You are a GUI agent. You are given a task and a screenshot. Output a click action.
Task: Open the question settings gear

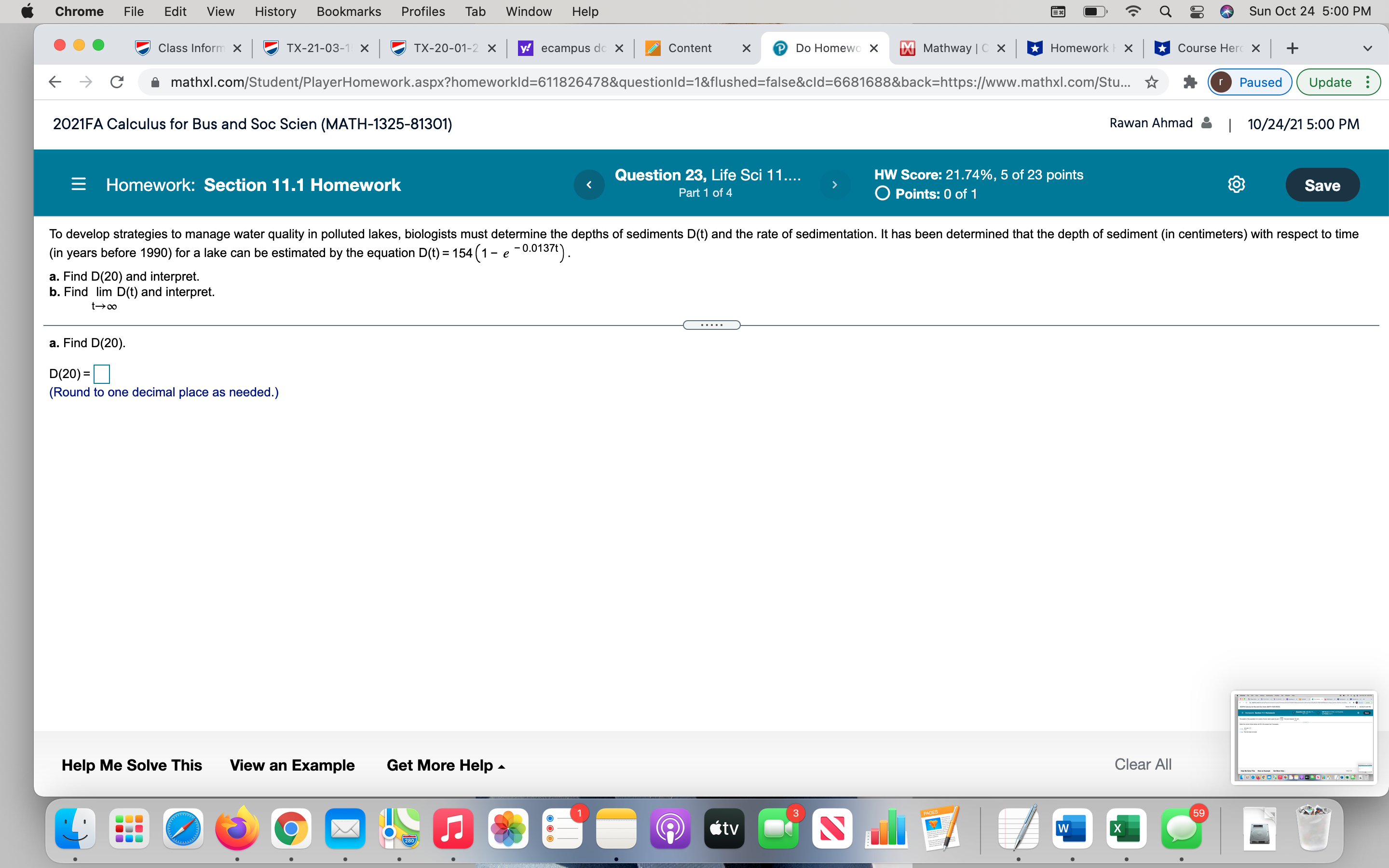[1236, 184]
